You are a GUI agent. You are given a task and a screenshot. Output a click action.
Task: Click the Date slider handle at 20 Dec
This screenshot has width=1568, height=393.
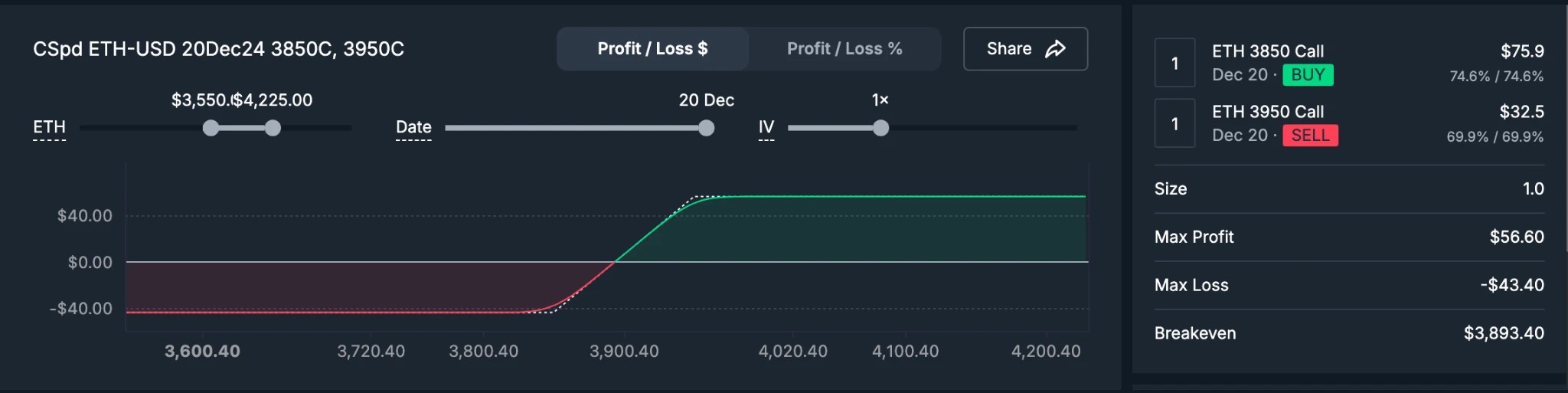(706, 128)
